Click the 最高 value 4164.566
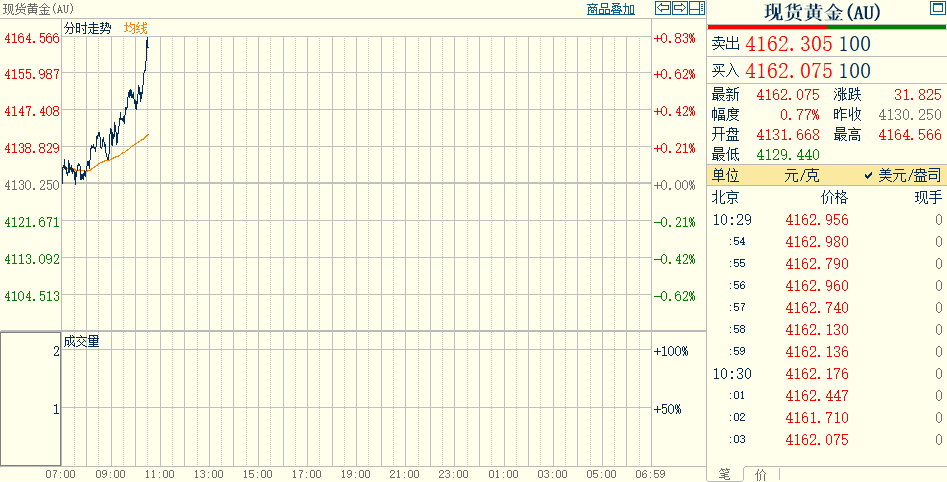The image size is (947, 482). [910, 135]
